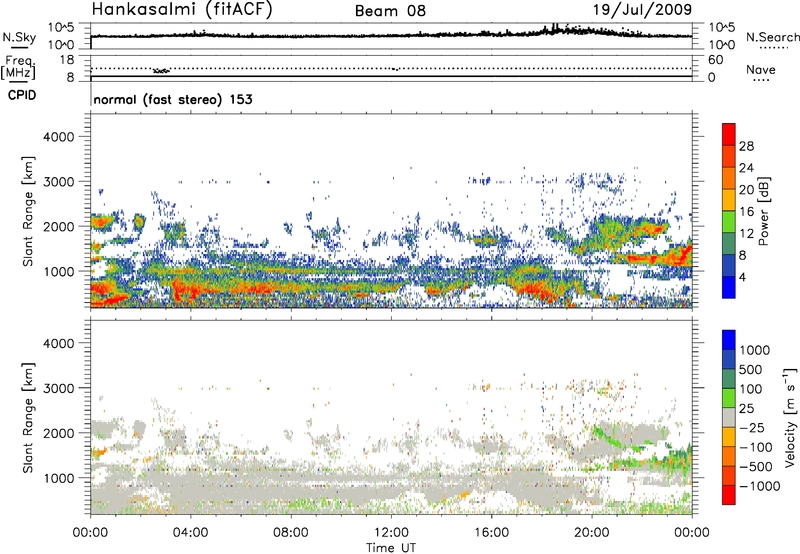The image size is (800, 554).
Task: Pick the yellow-orange 16–20 dB segment of the power bar
Action: click(x=729, y=200)
